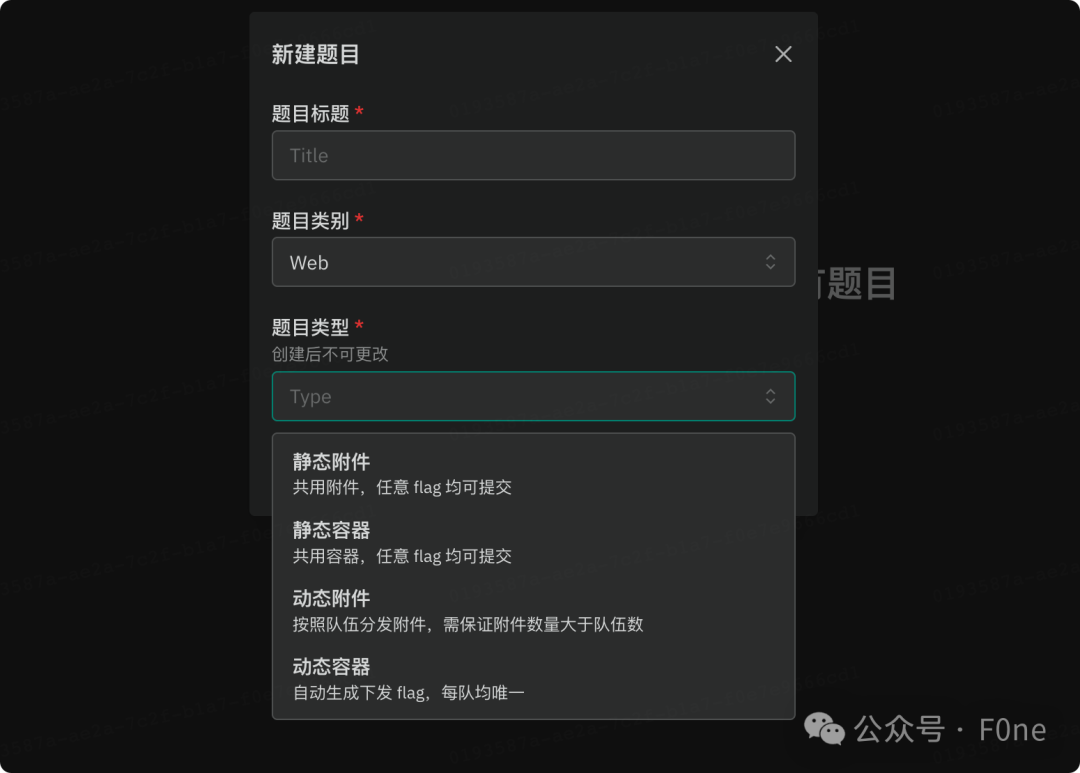The height and width of the screenshot is (773, 1080).
Task: Click the red asterisk next to 题目类型
Action: [359, 327]
